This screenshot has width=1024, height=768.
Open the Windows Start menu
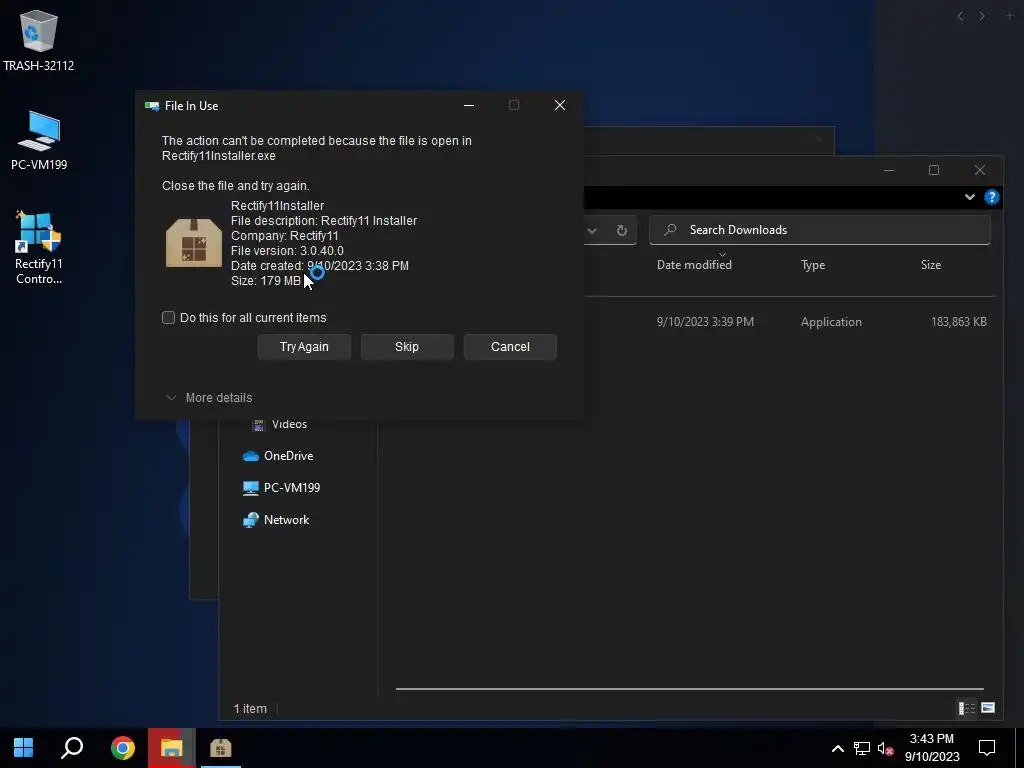24,747
